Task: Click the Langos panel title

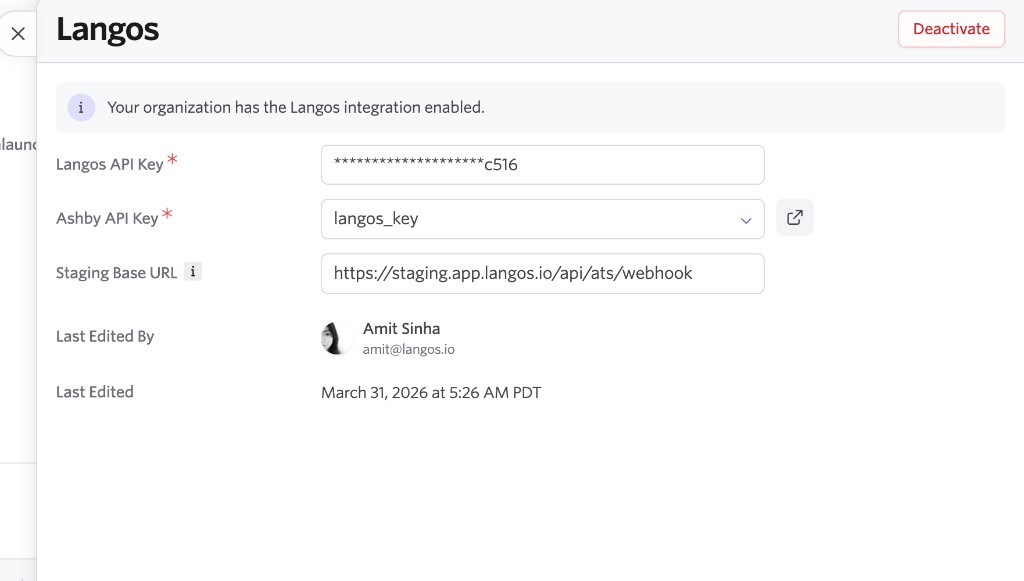Action: click(x=108, y=30)
